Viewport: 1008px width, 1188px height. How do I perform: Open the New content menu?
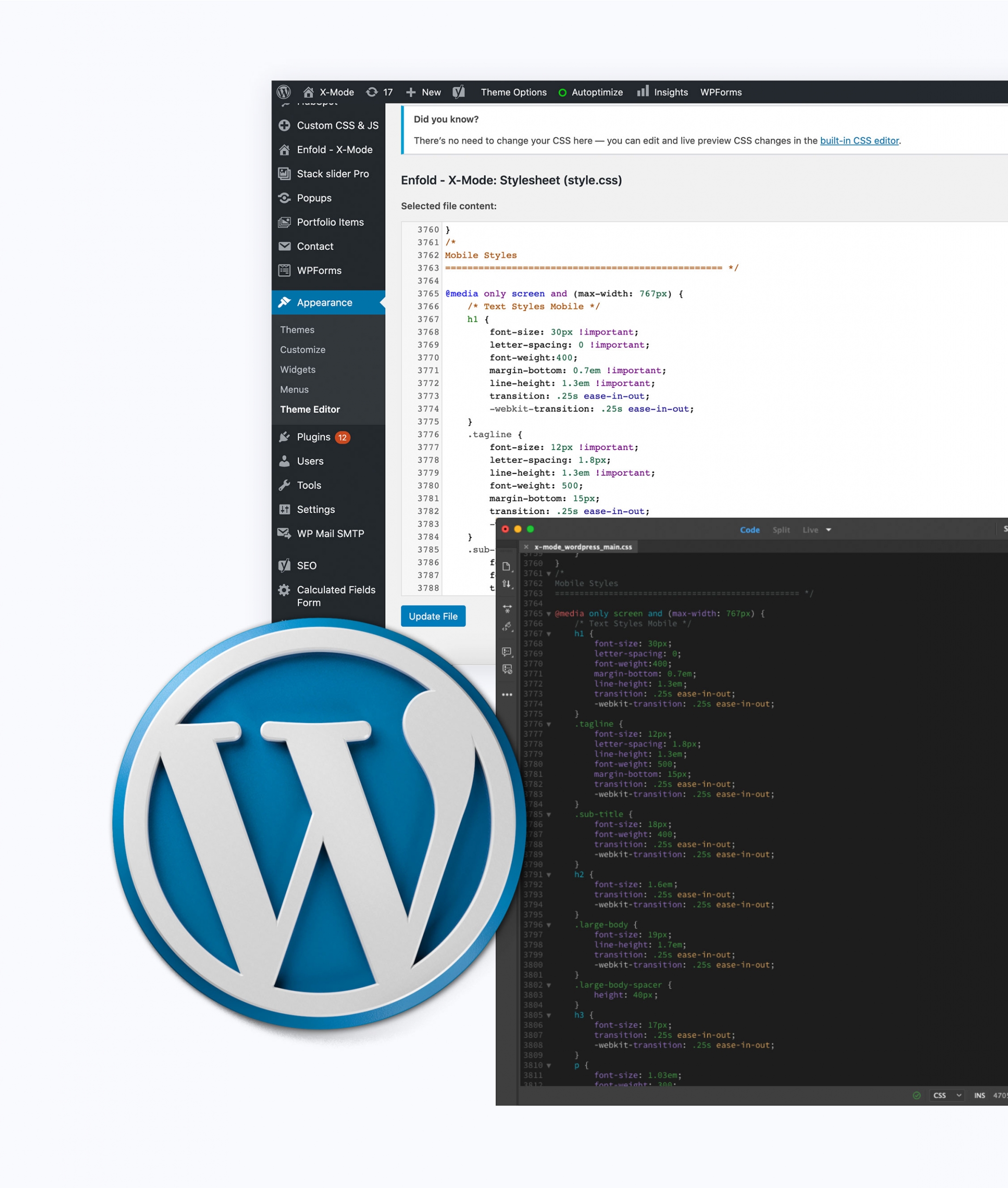(x=423, y=92)
